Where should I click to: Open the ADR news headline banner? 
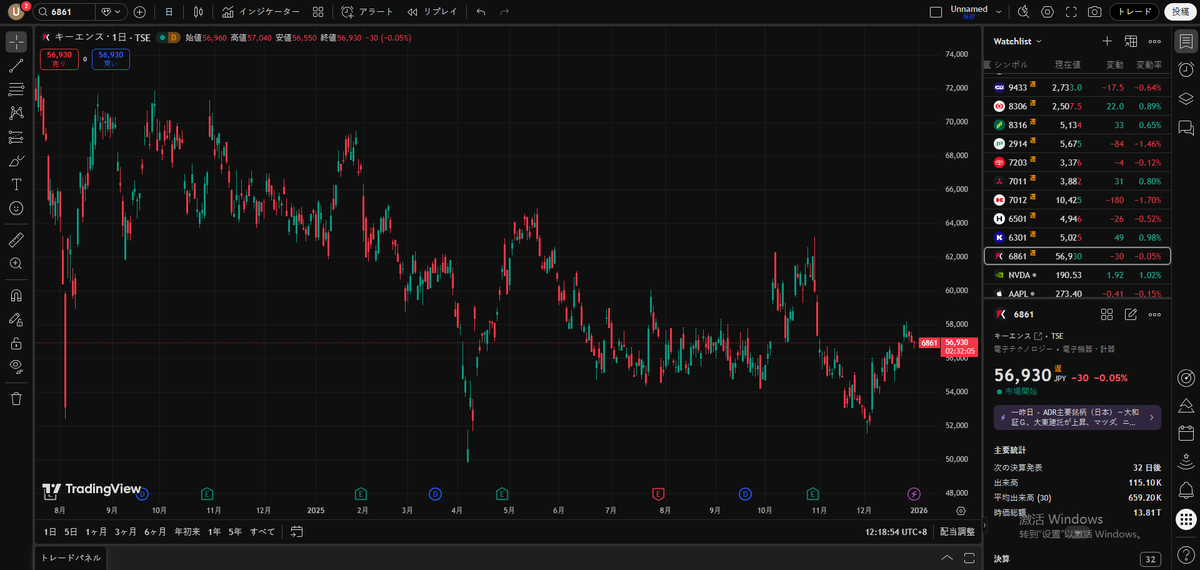1077,417
